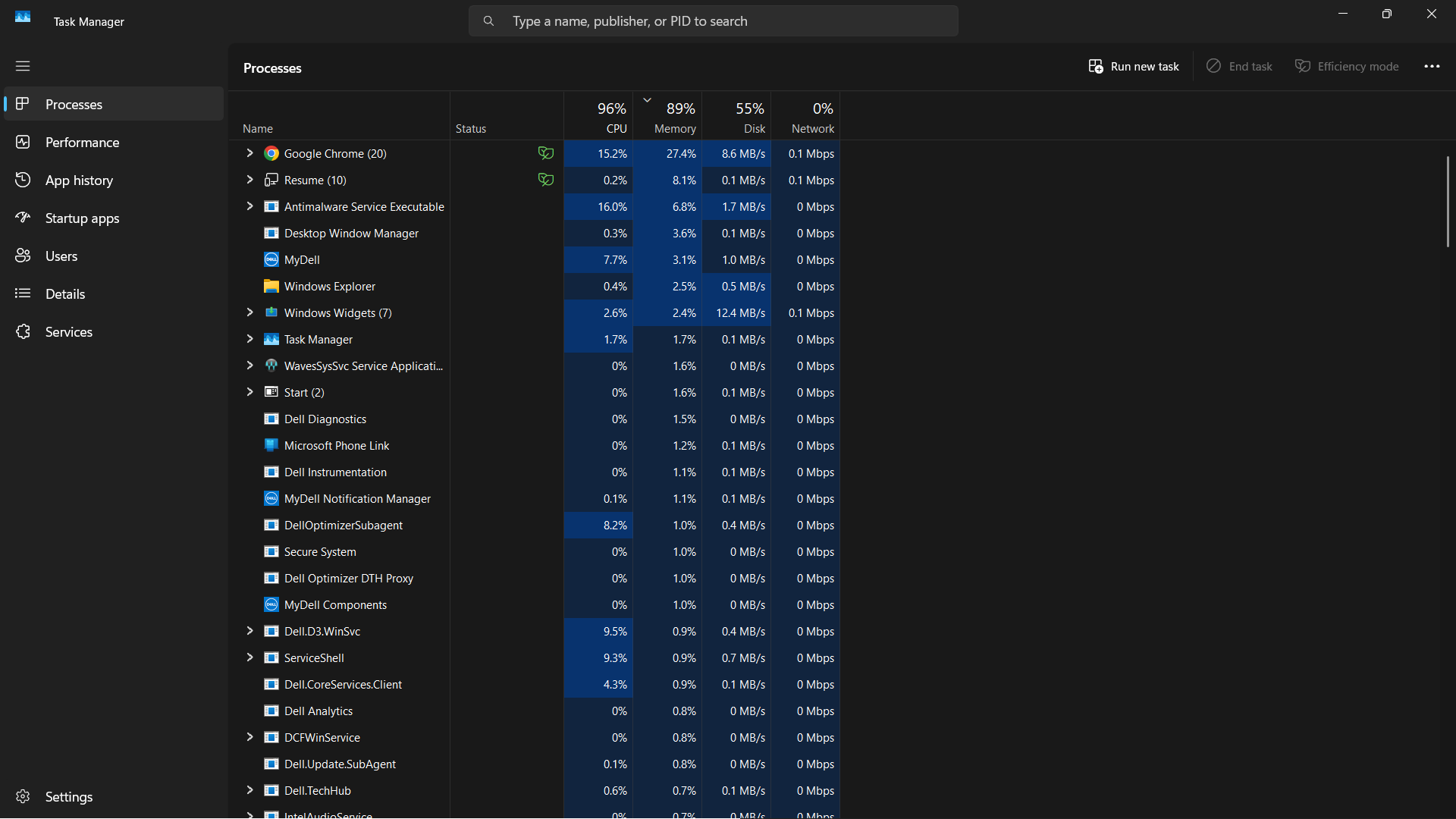The image size is (1456, 819).
Task: Expand the Dell.D3.WinSvc process tree
Action: pos(249,631)
